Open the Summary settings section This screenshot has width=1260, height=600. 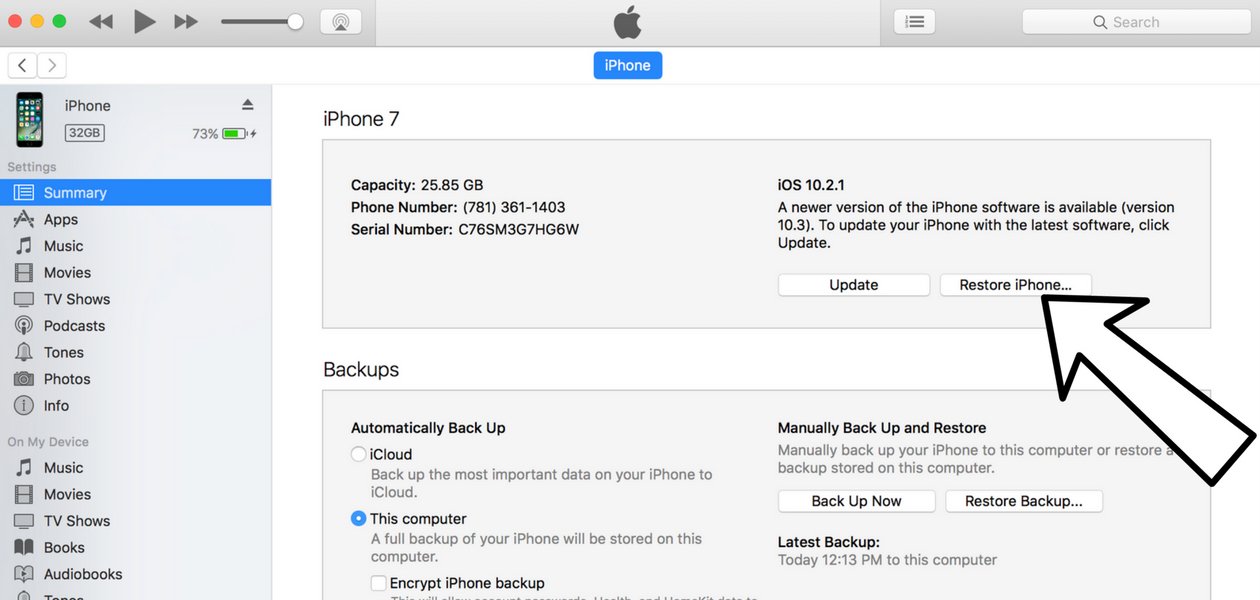[135, 193]
